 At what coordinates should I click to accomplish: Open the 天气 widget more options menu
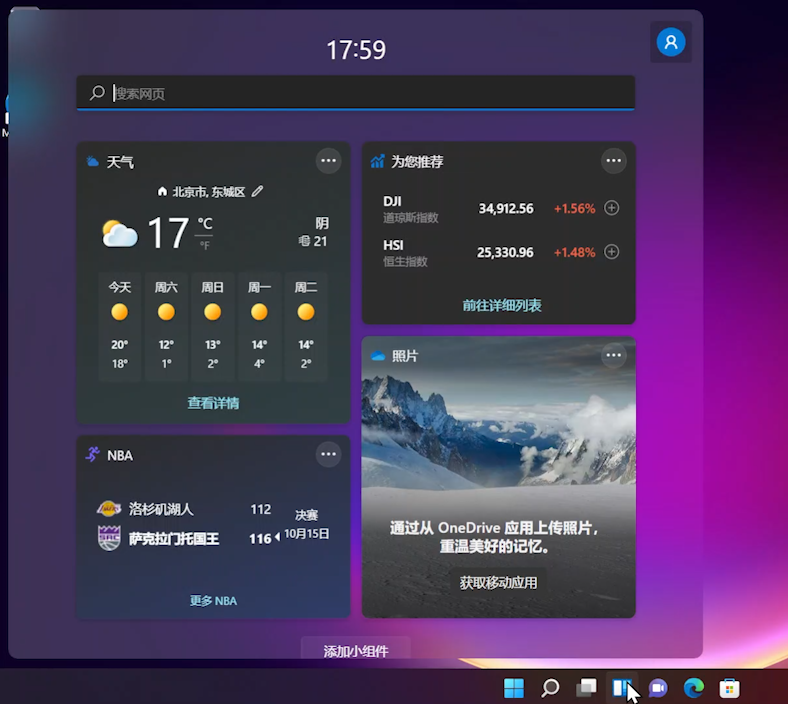[x=328, y=161]
